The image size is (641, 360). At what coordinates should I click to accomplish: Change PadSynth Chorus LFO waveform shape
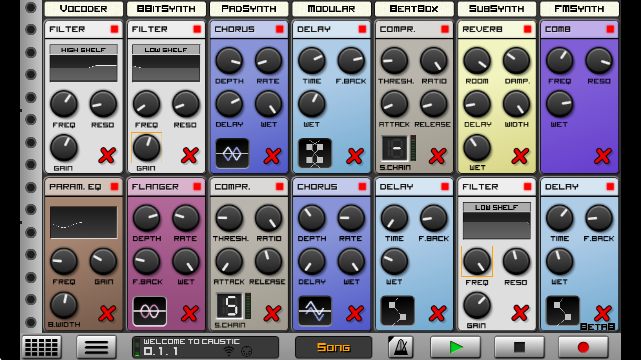(232, 154)
